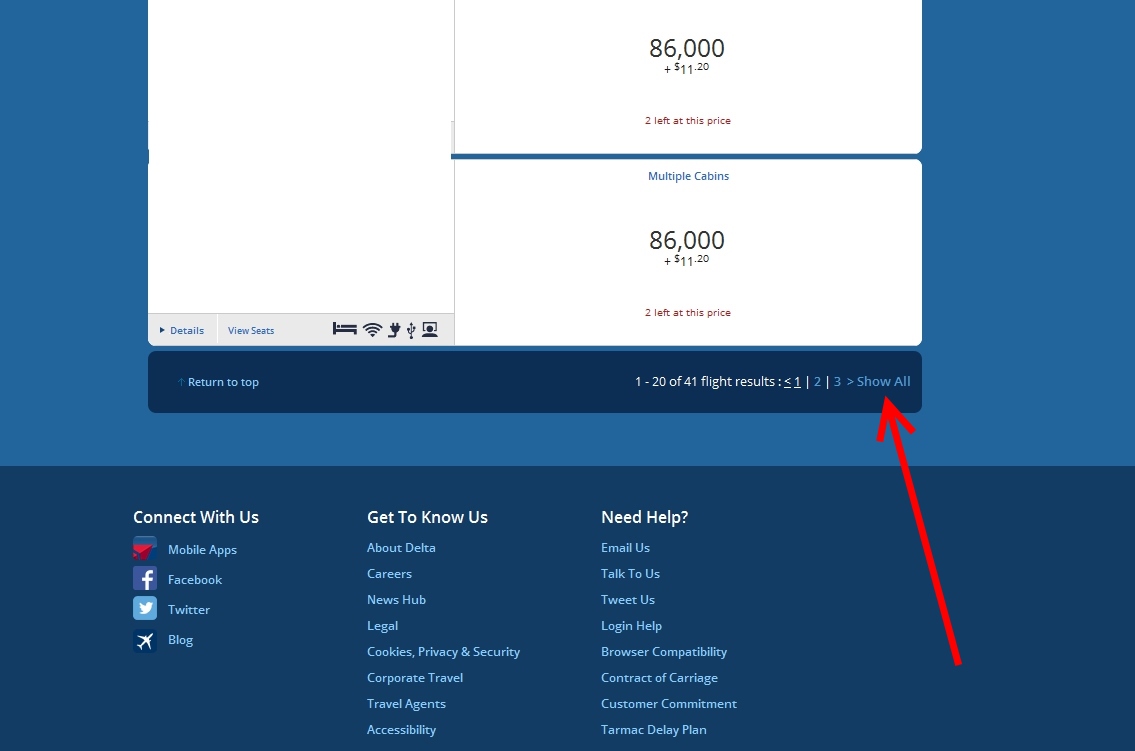The width and height of the screenshot is (1135, 751).
Task: Open Contract of Carriage link
Action: pyautogui.click(x=659, y=678)
